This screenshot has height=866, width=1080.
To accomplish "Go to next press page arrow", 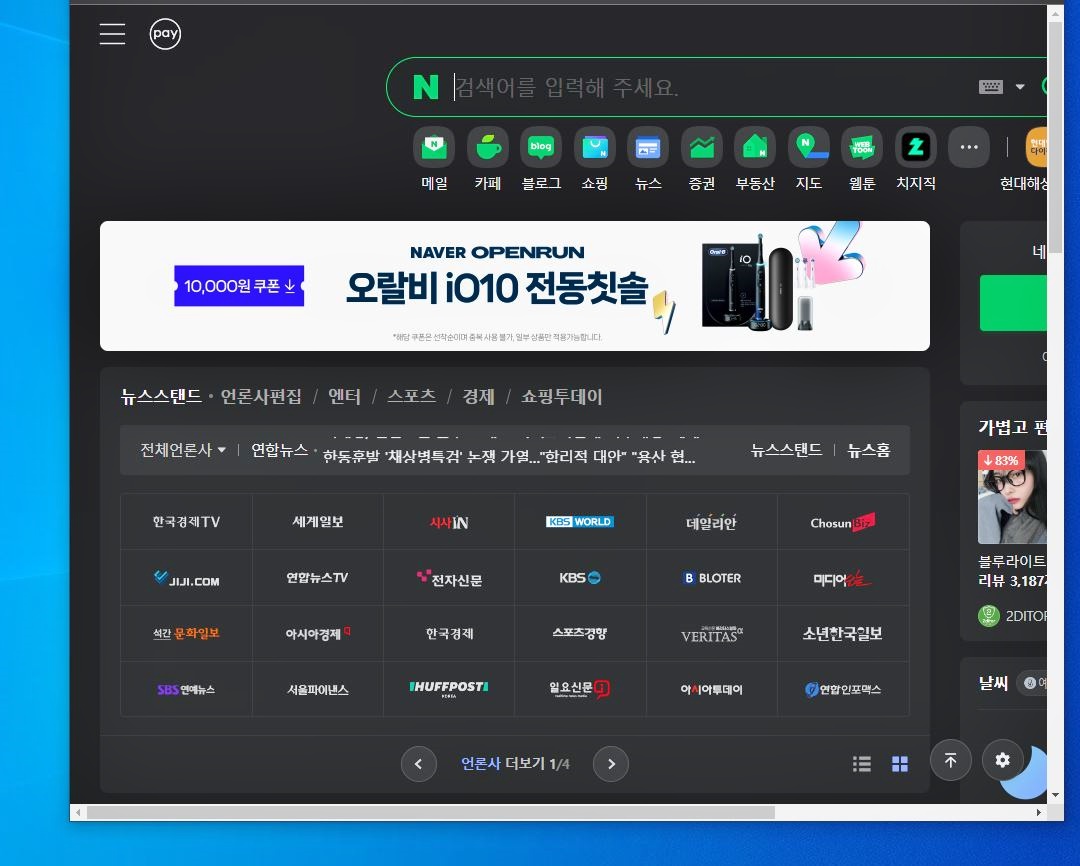I will click(611, 763).
